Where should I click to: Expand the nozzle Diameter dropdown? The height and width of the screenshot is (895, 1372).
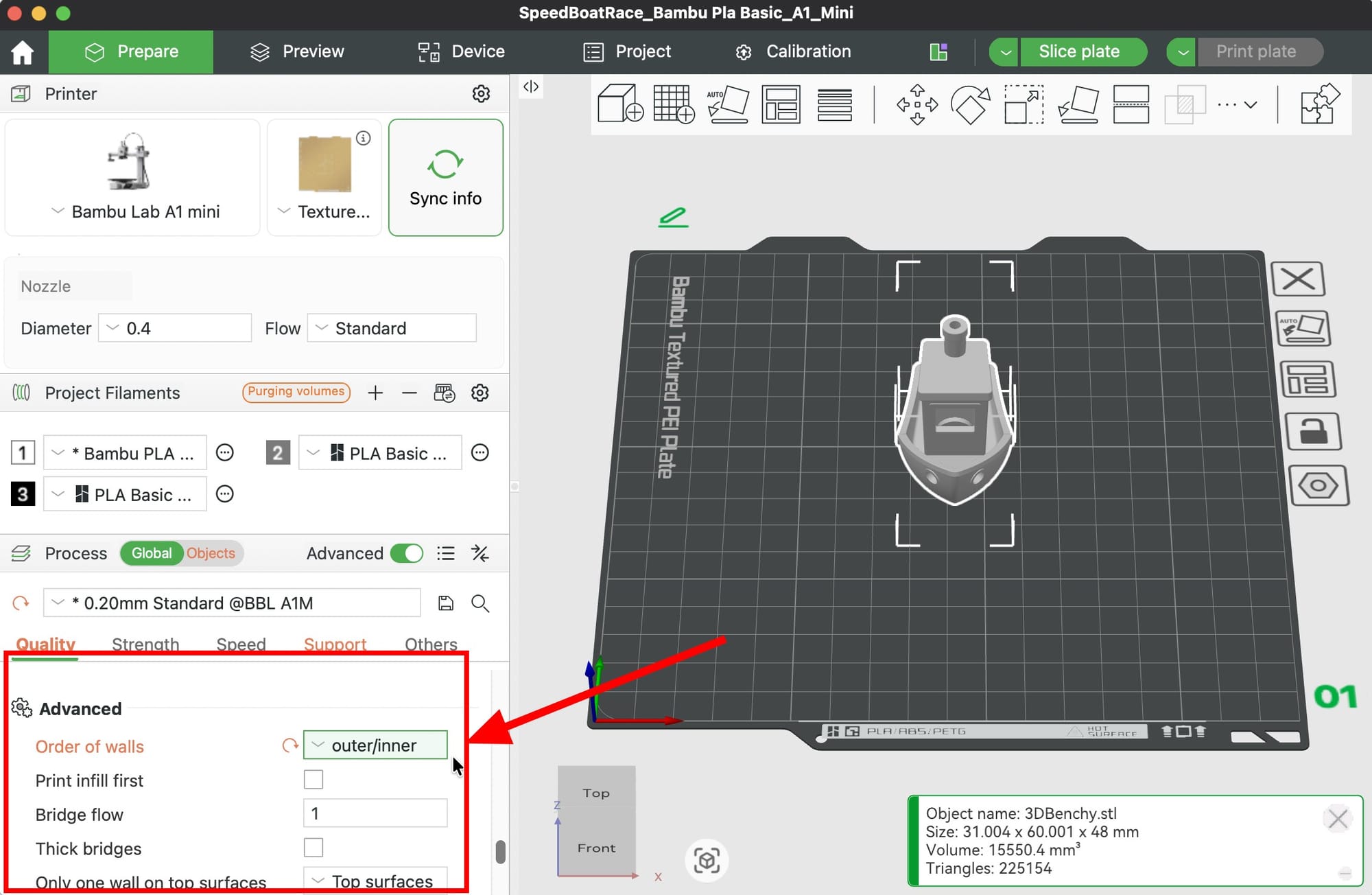point(175,328)
